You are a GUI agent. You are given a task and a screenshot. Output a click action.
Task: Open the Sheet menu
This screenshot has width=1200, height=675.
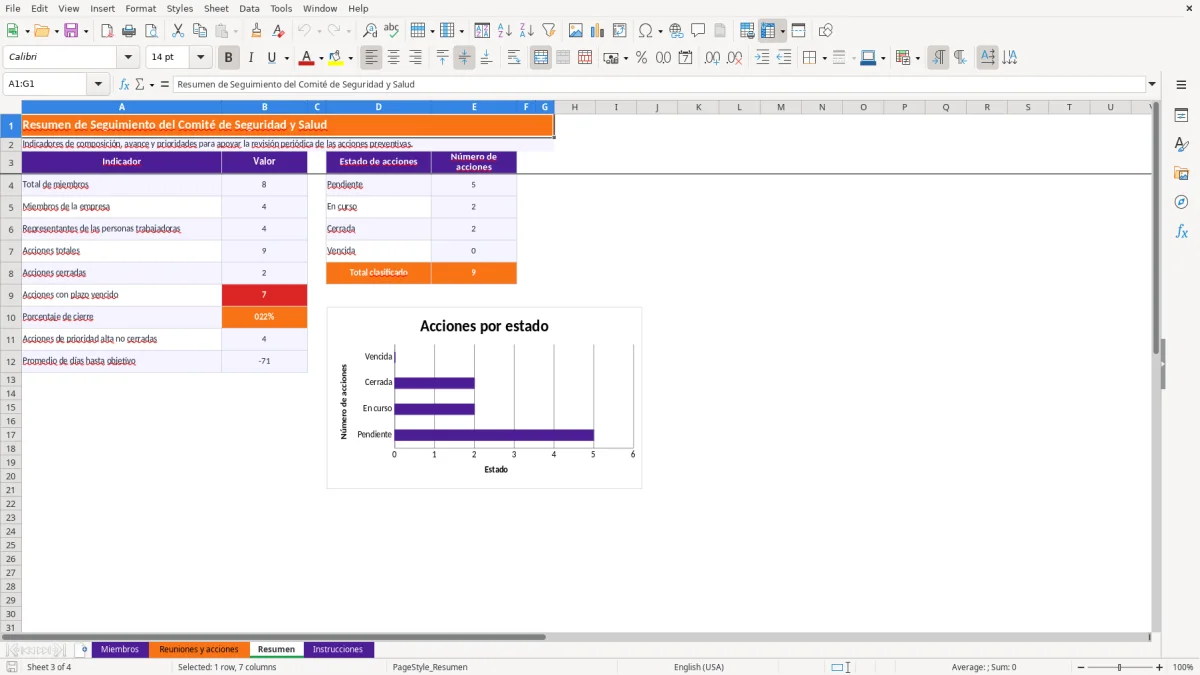tap(216, 8)
